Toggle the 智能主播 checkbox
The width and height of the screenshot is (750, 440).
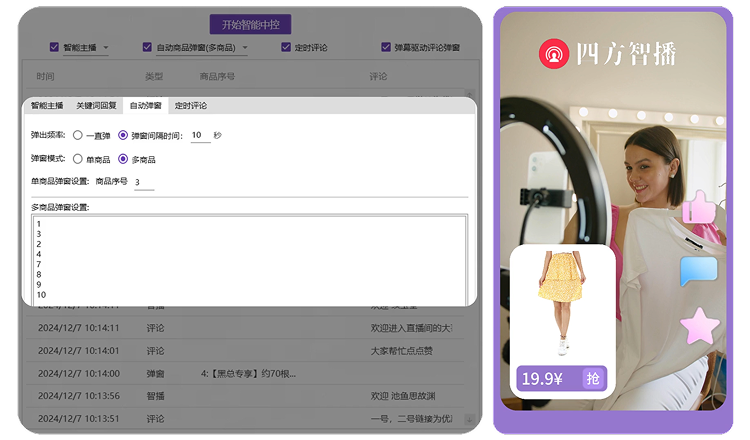click(x=54, y=47)
